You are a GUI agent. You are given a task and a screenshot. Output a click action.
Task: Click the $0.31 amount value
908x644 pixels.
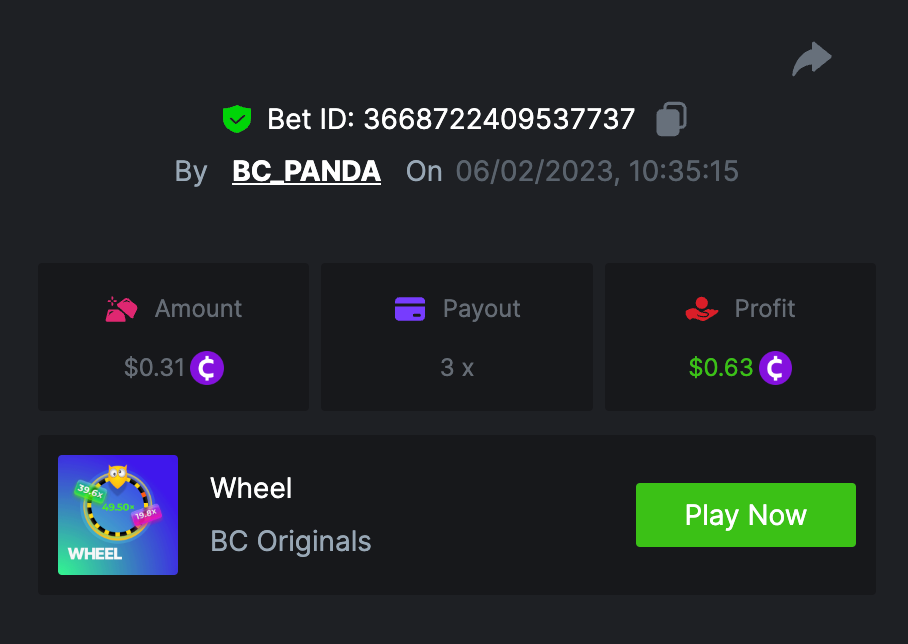[155, 368]
